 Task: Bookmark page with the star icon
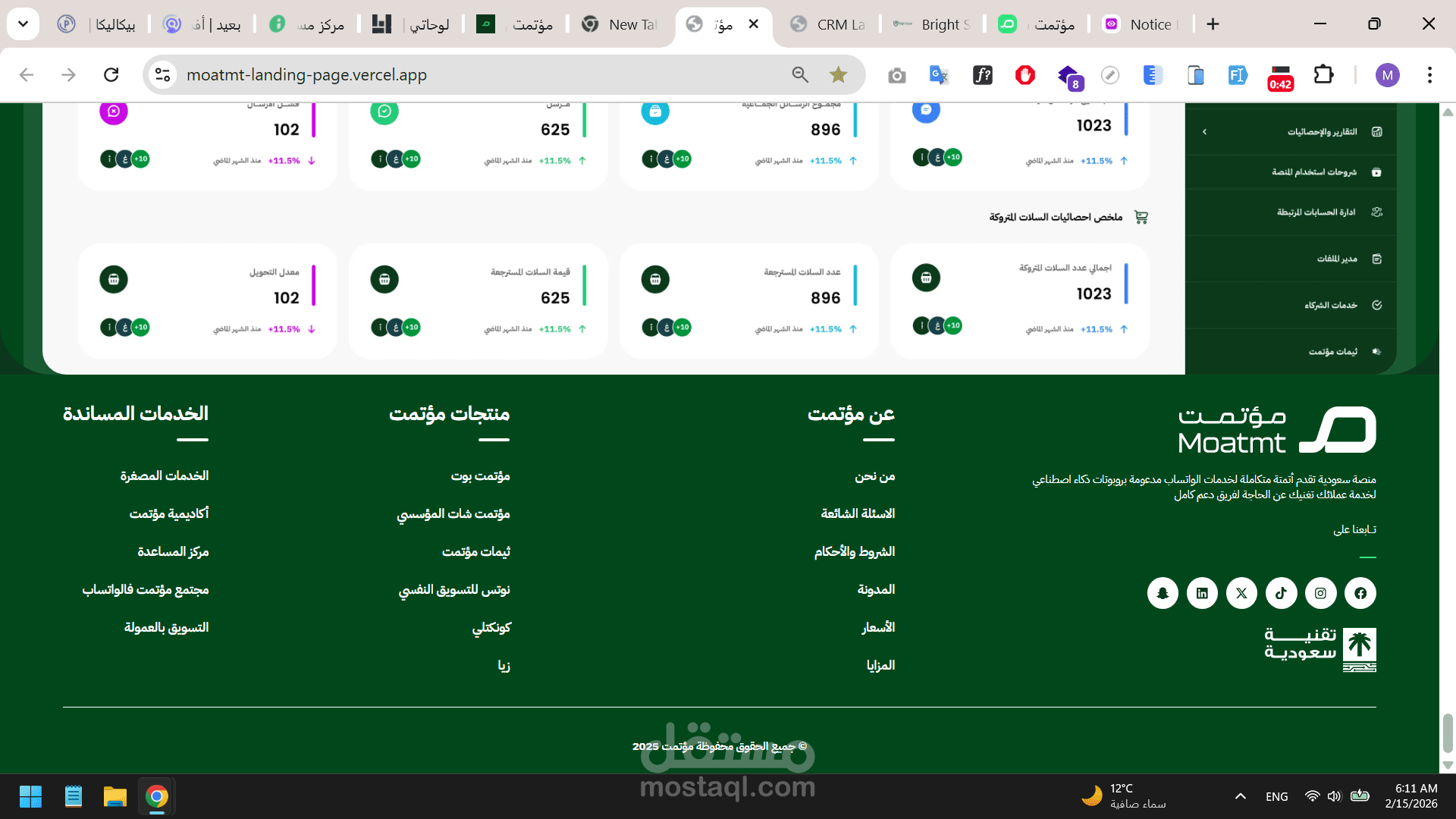pos(838,74)
